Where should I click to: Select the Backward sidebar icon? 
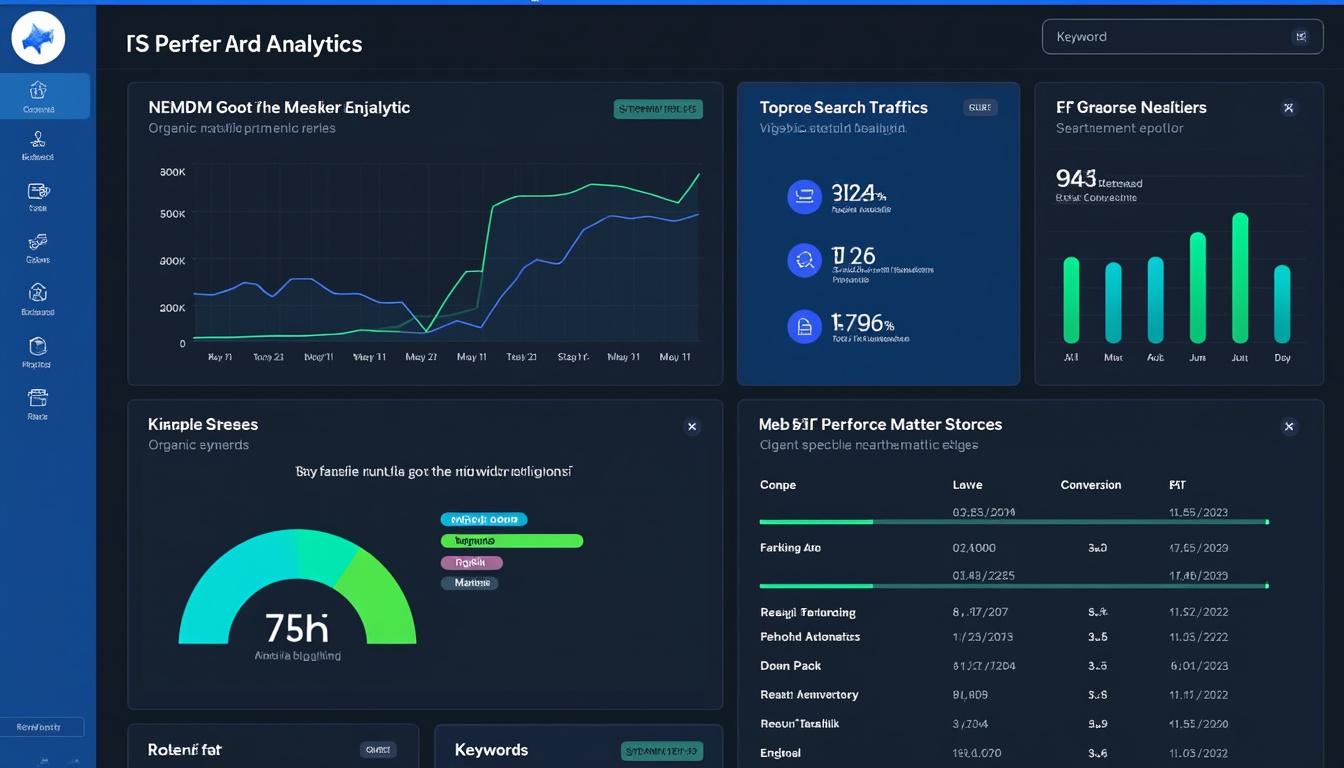(x=37, y=299)
